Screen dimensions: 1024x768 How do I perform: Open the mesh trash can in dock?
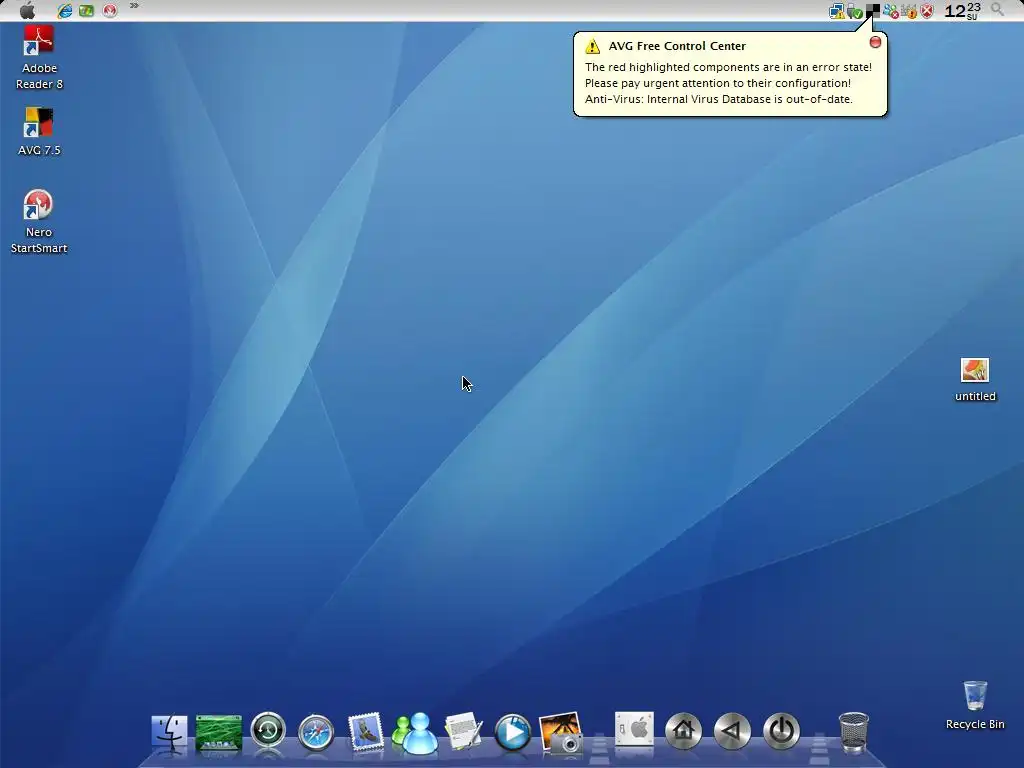click(x=854, y=733)
